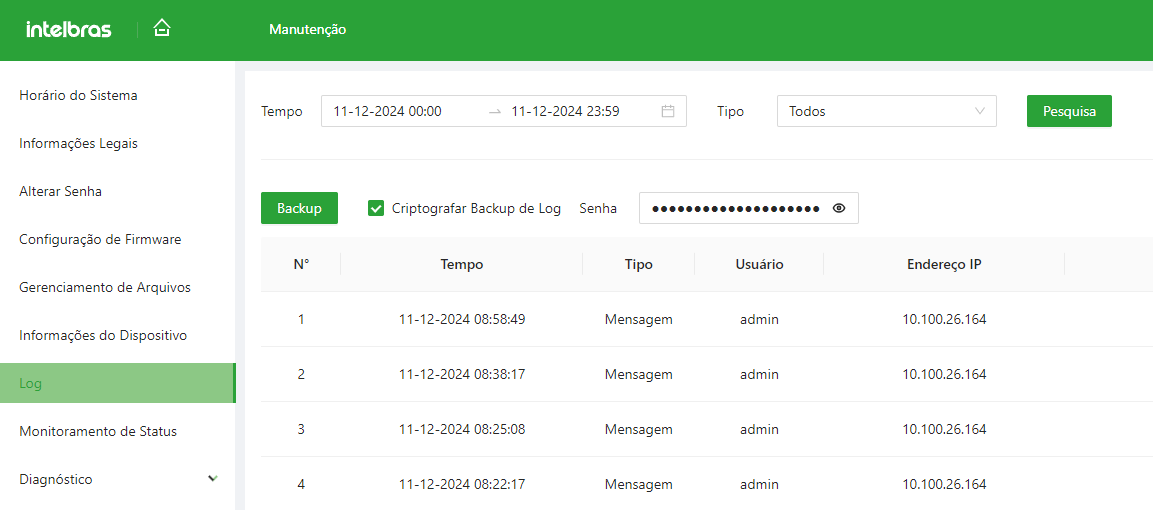Go to Horário do Sistema
The width and height of the screenshot is (1153, 510).
click(x=78, y=95)
